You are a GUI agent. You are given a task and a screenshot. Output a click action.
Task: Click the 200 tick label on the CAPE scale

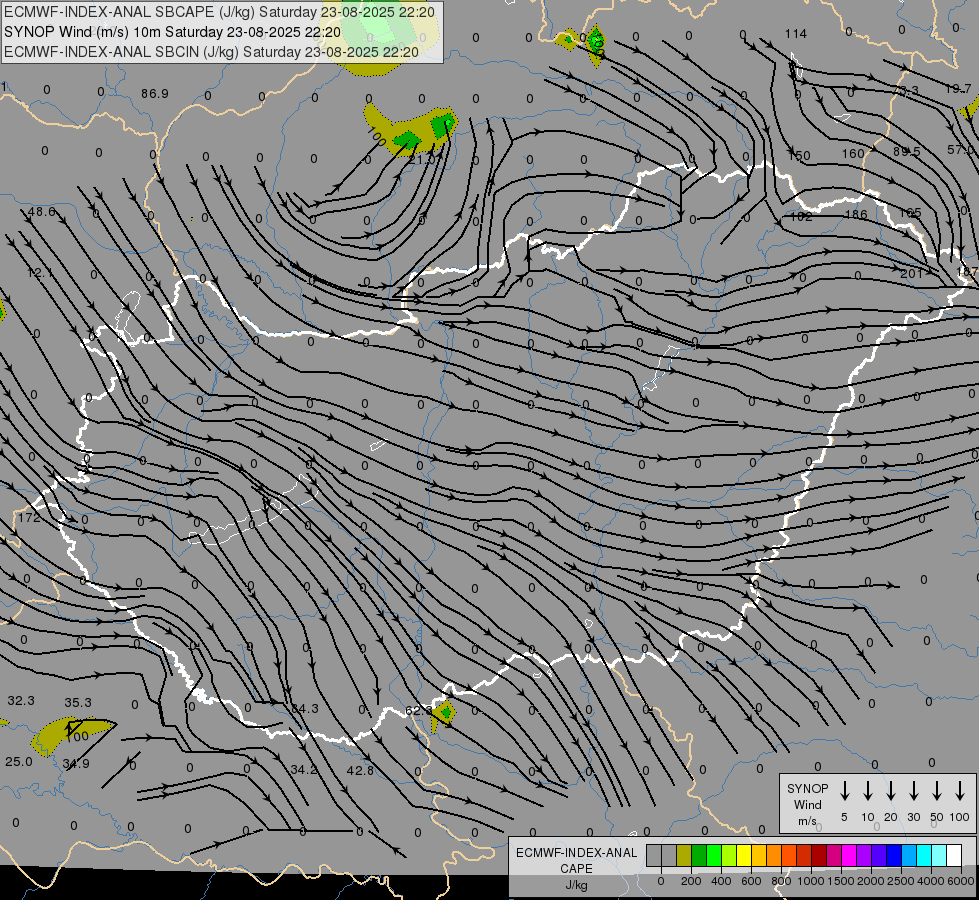(x=691, y=881)
